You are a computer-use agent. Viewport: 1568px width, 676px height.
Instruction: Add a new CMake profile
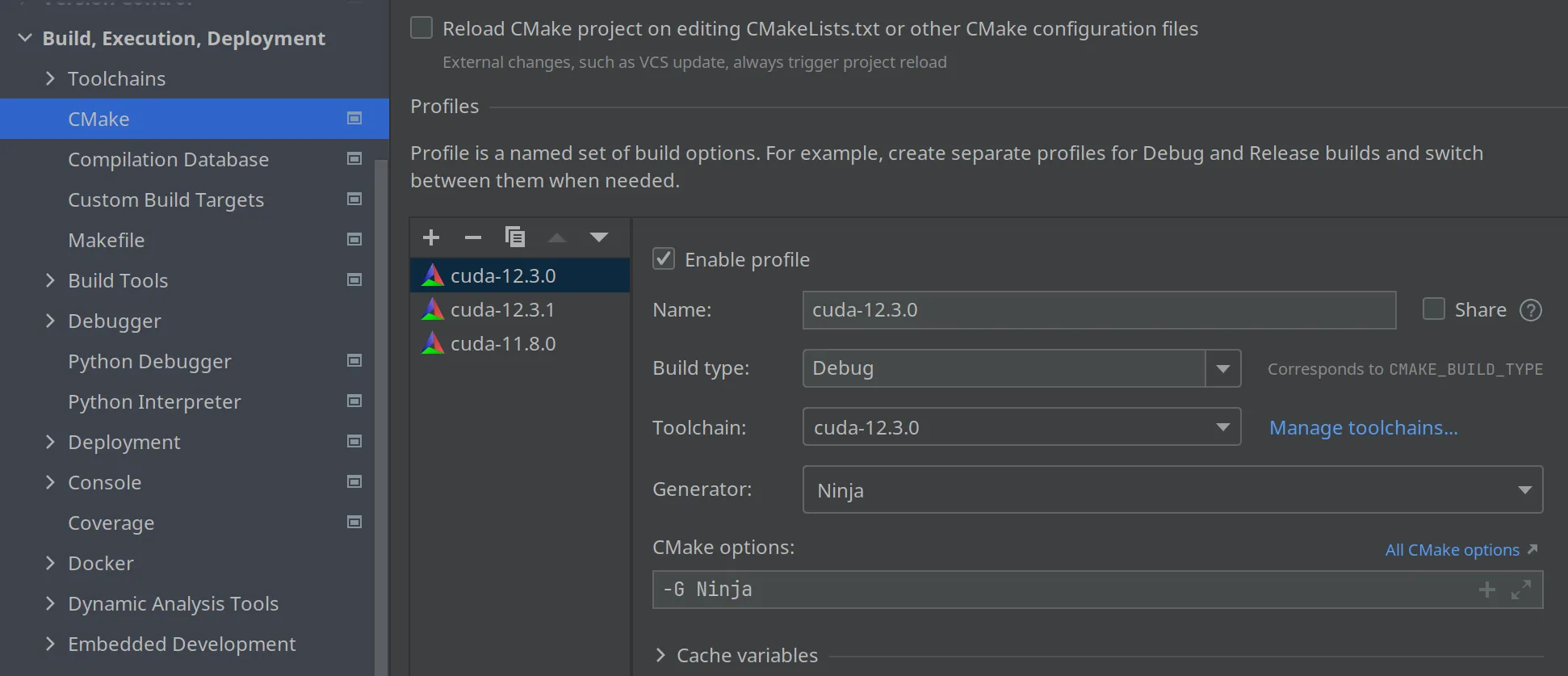(x=431, y=237)
